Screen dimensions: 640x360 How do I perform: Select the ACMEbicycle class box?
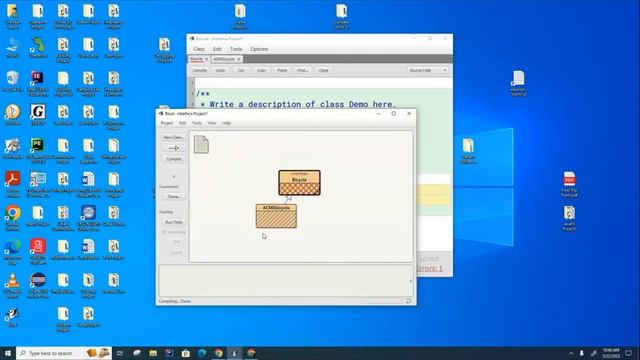276,216
